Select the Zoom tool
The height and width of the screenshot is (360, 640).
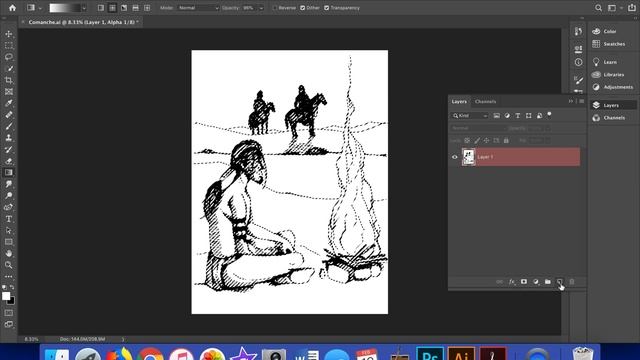[9, 265]
